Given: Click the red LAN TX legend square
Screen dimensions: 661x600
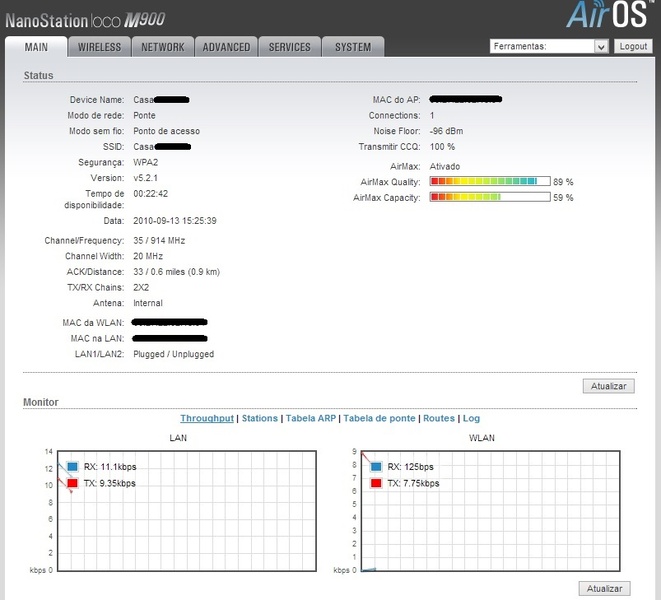Looking at the screenshot, I should 73,483.
